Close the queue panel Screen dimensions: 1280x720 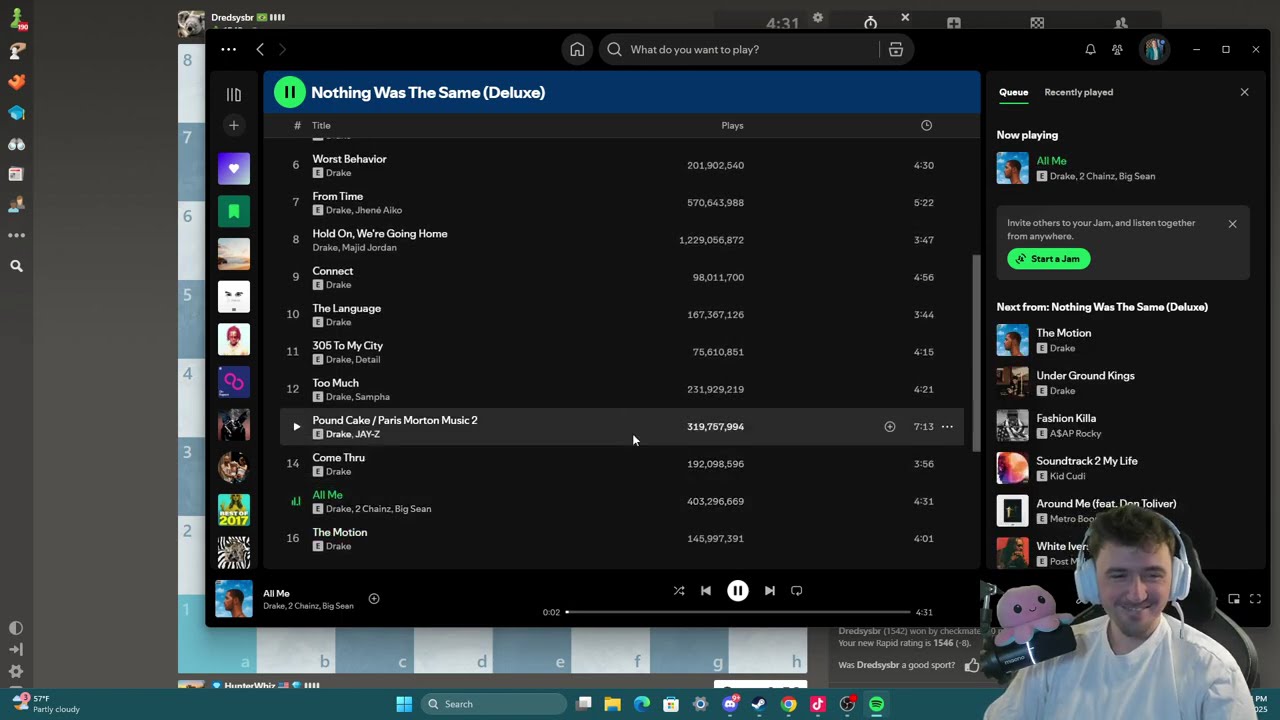coord(1244,92)
